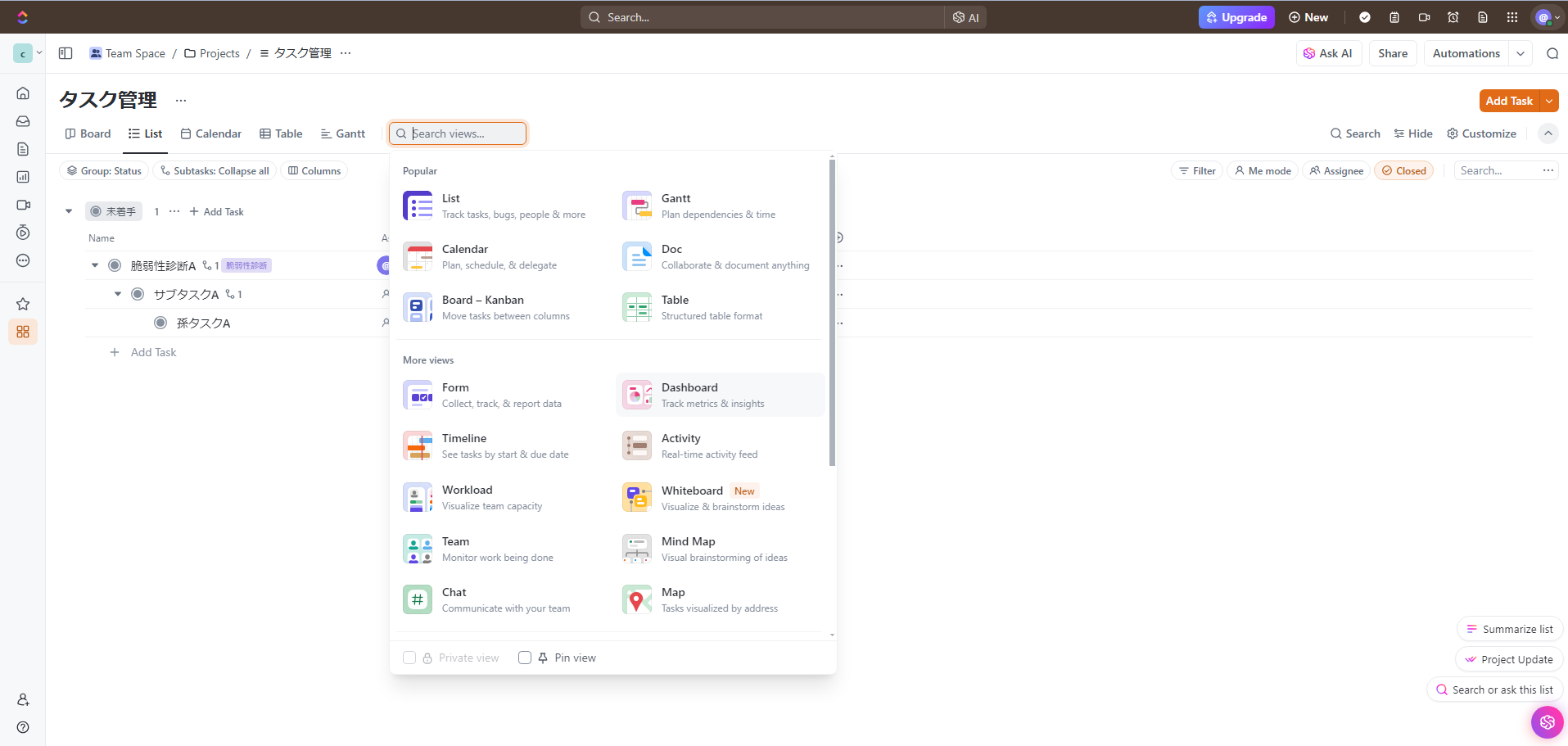This screenshot has width=1568, height=746.
Task: Toggle Me mode filter
Action: 1263,170
